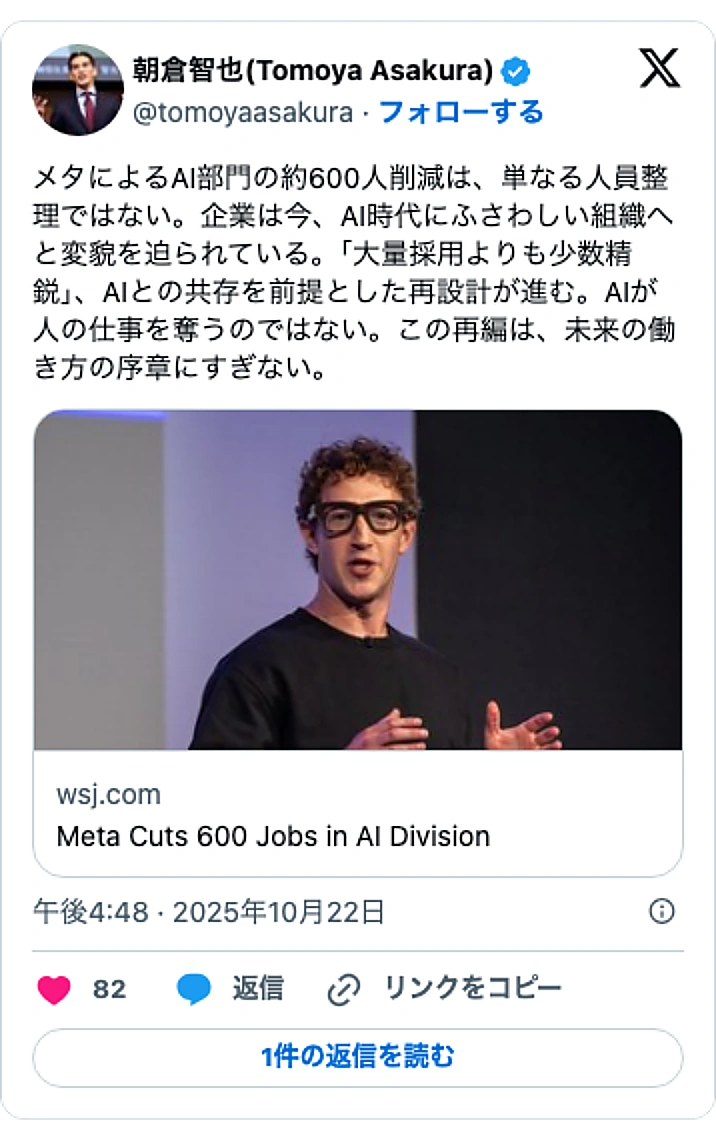Open Tomoya Asakura's profile avatar

point(78,90)
